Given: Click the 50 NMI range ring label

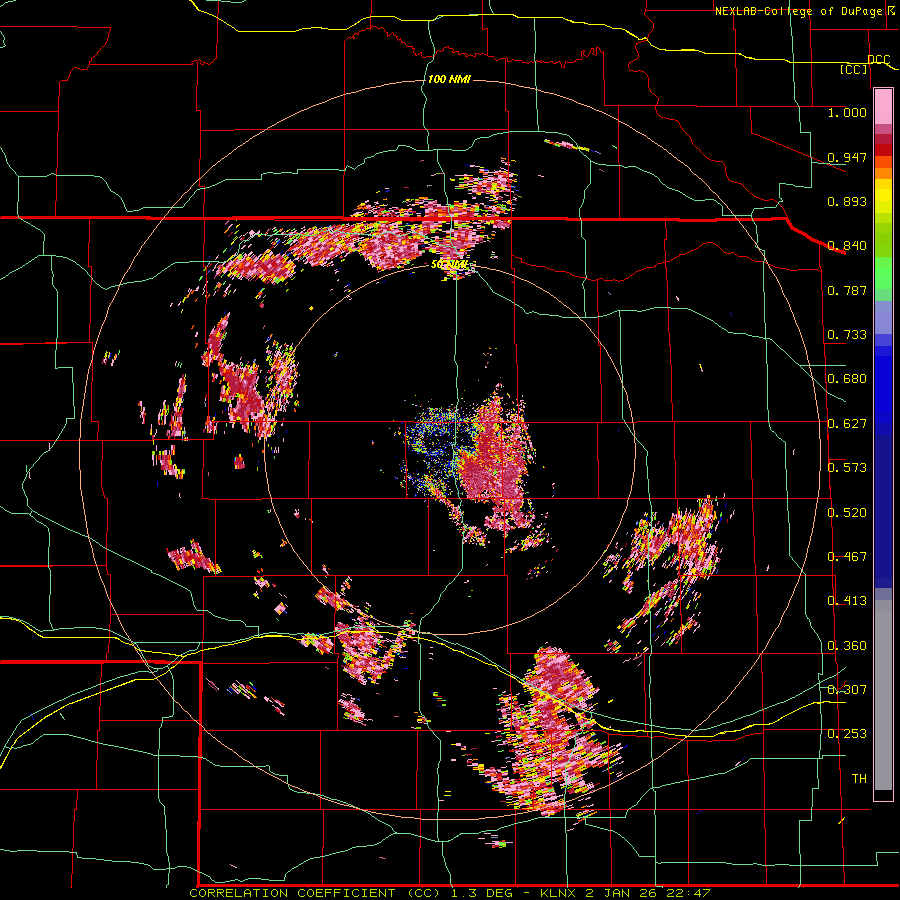Looking at the screenshot, I should tap(449, 265).
